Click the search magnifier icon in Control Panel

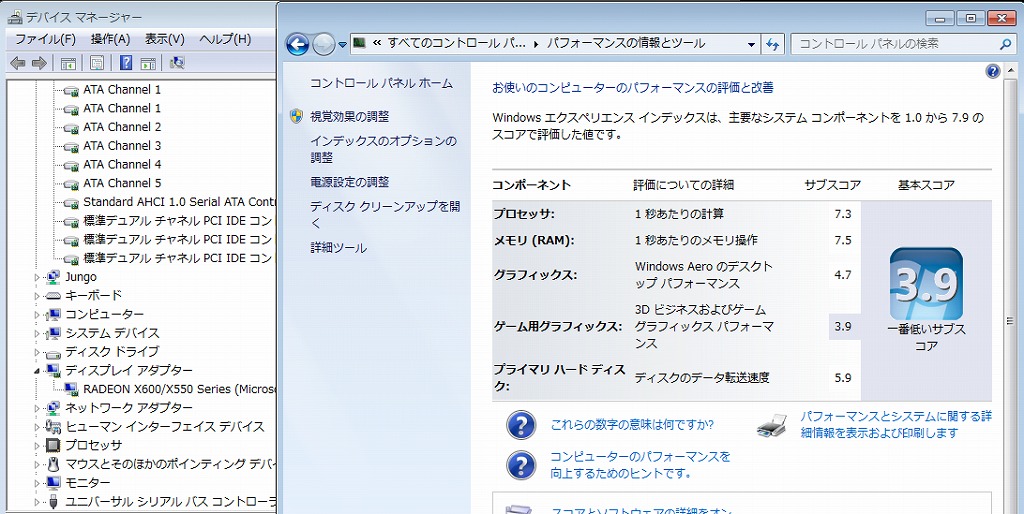point(1005,44)
